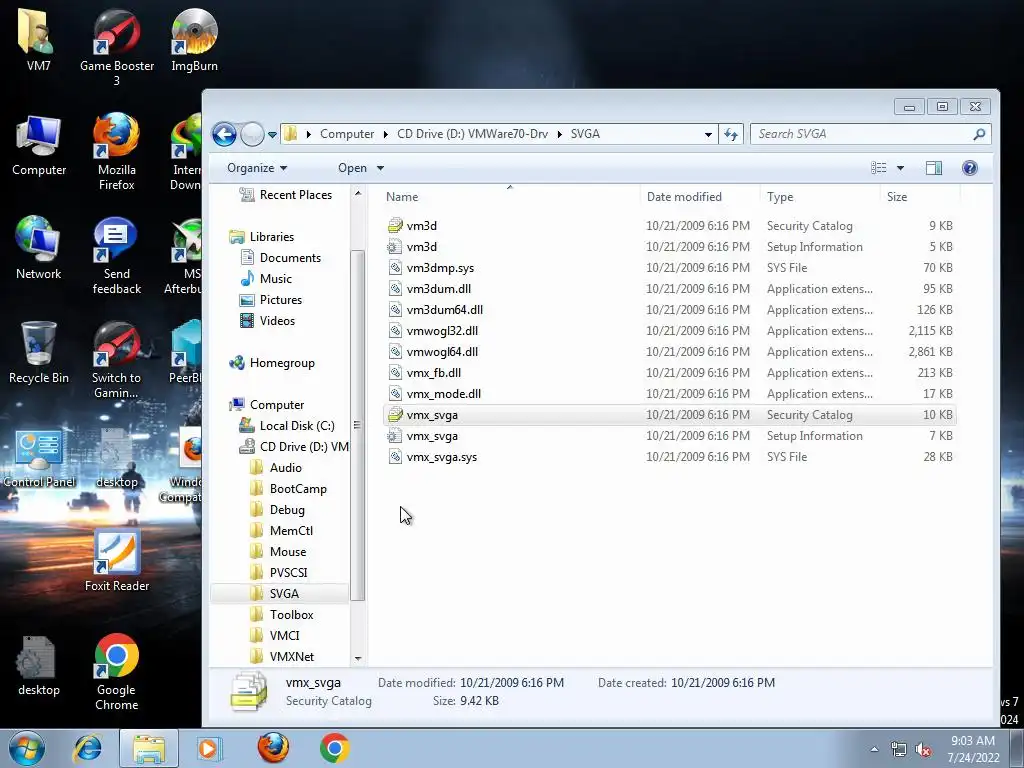The width and height of the screenshot is (1024, 768).
Task: Launch Chrome from the taskbar
Action: click(334, 748)
